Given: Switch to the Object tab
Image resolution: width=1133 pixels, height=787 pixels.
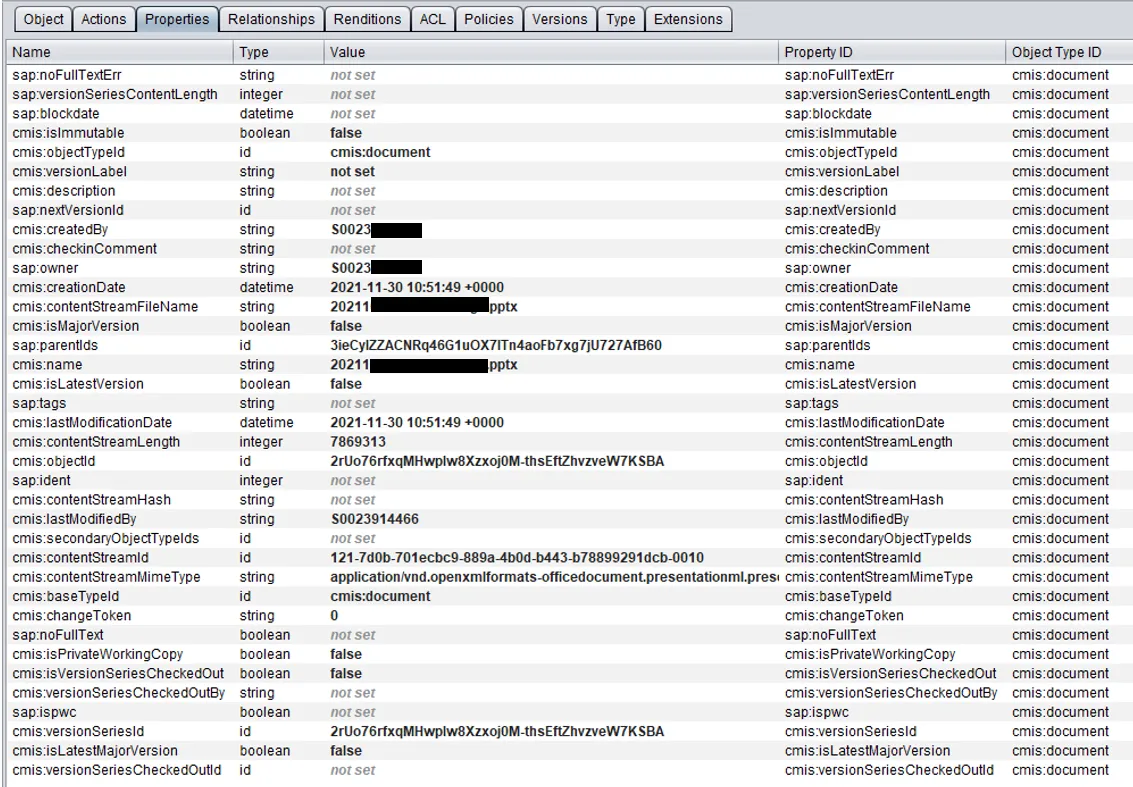Looking at the screenshot, I should [x=44, y=19].
